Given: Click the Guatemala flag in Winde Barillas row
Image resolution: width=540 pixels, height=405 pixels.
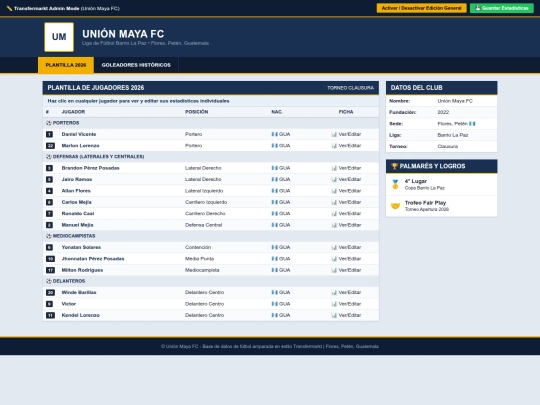Looking at the screenshot, I should click(x=274, y=292).
